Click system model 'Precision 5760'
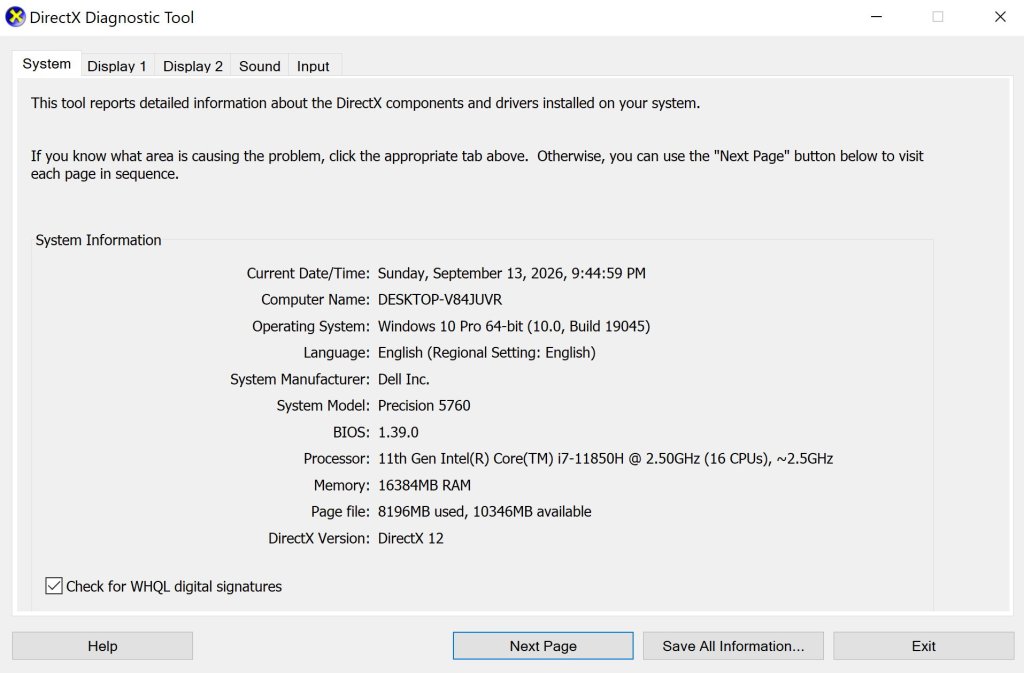1024x673 pixels. coord(424,405)
